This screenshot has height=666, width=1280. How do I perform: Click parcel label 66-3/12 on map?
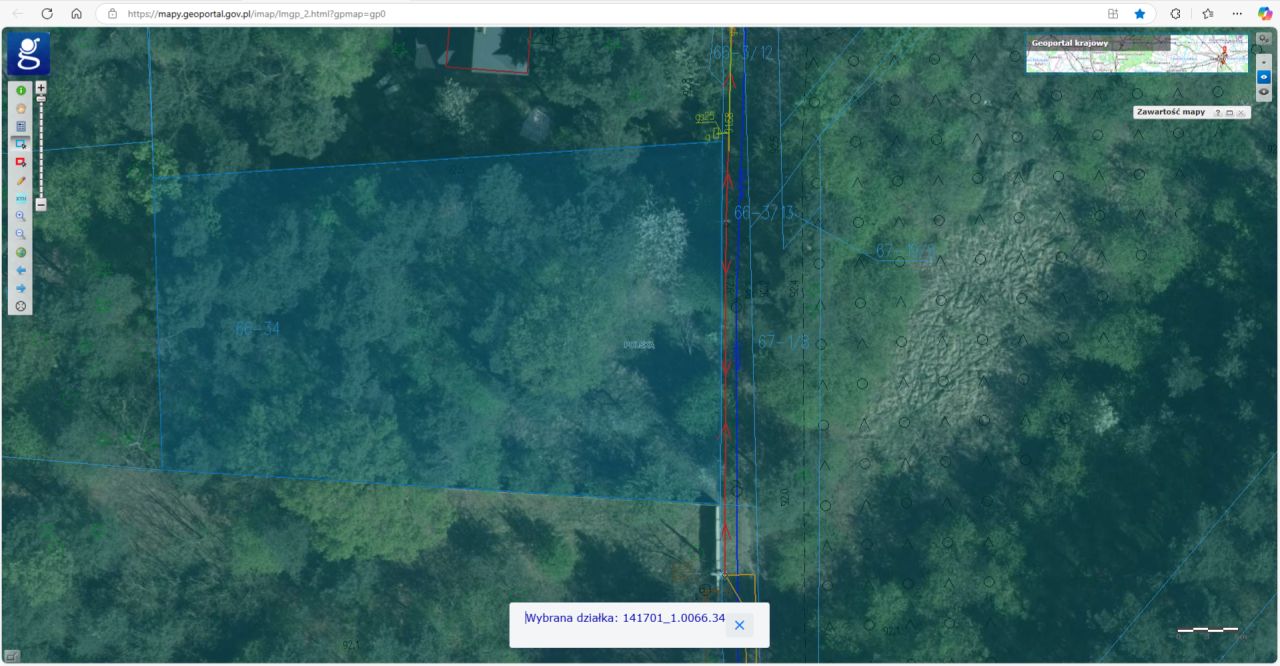(743, 53)
